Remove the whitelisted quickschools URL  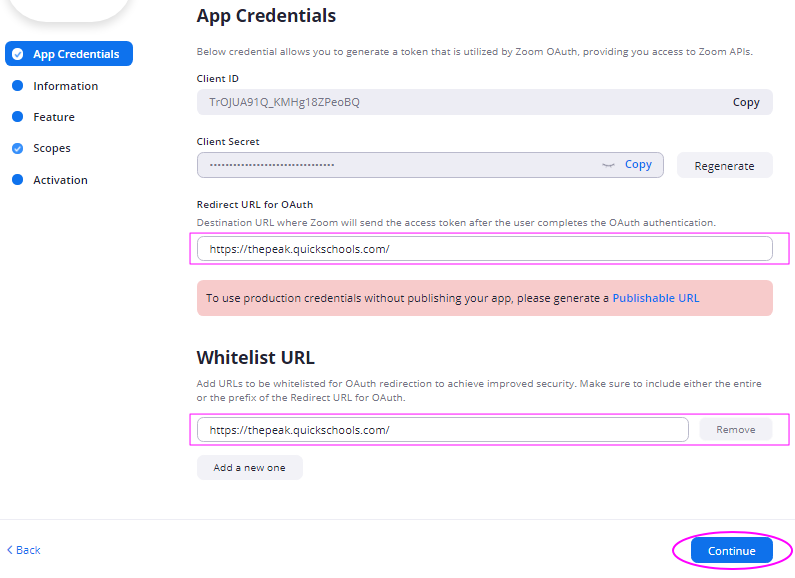coord(735,430)
